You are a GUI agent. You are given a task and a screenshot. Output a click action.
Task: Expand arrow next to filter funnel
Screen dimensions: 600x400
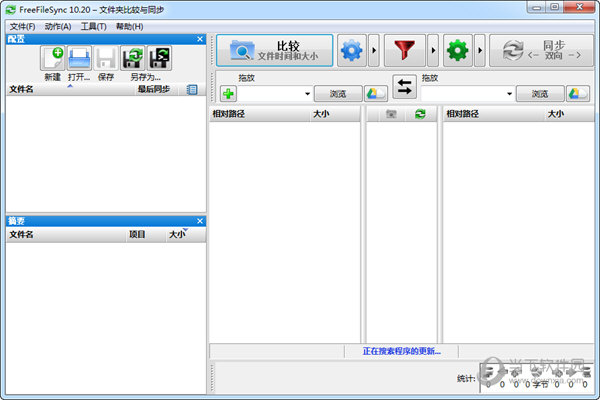[x=433, y=51]
